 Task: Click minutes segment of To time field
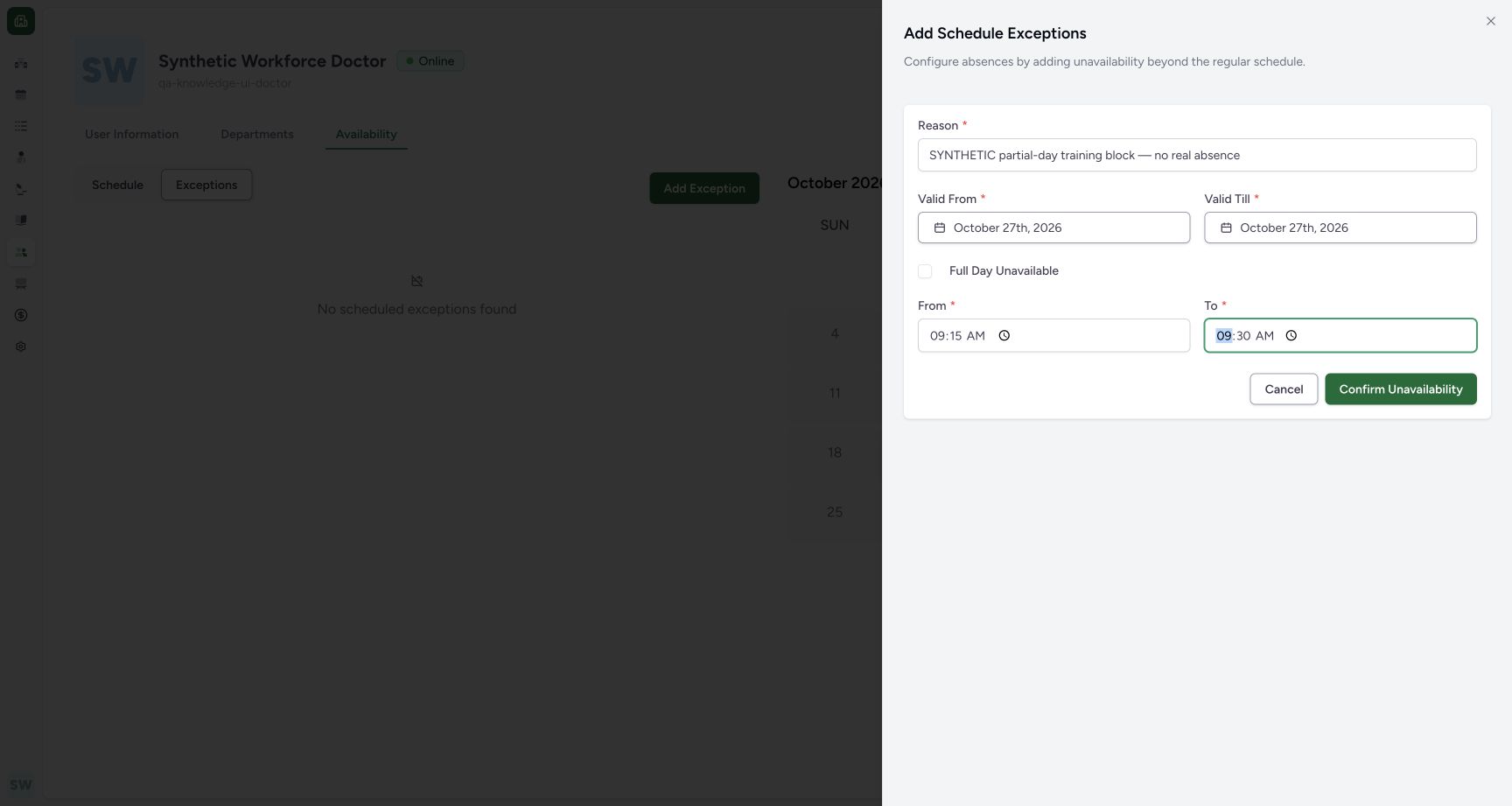[1243, 336]
